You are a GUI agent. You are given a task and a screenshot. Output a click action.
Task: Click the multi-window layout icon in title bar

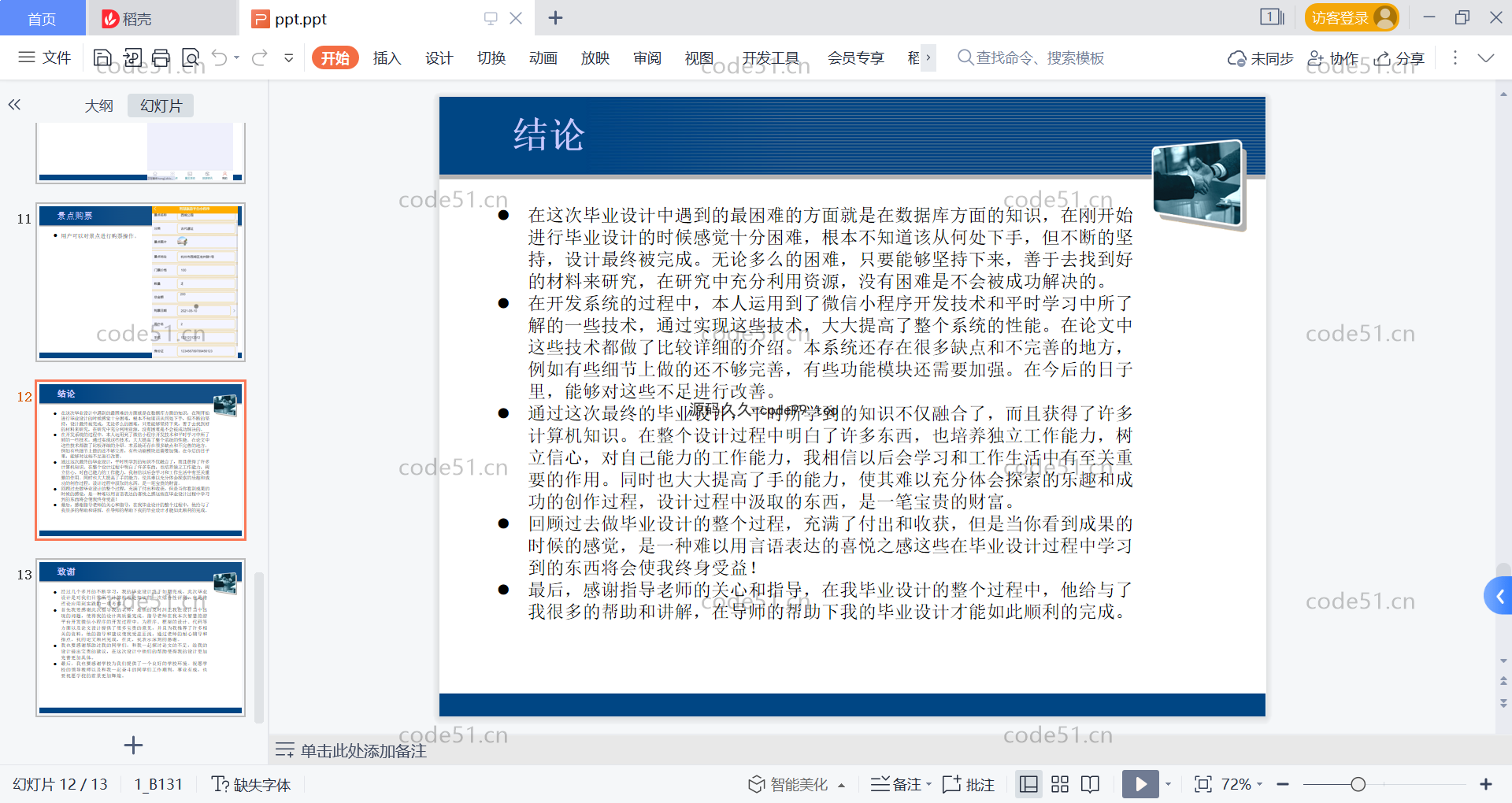[1272, 17]
